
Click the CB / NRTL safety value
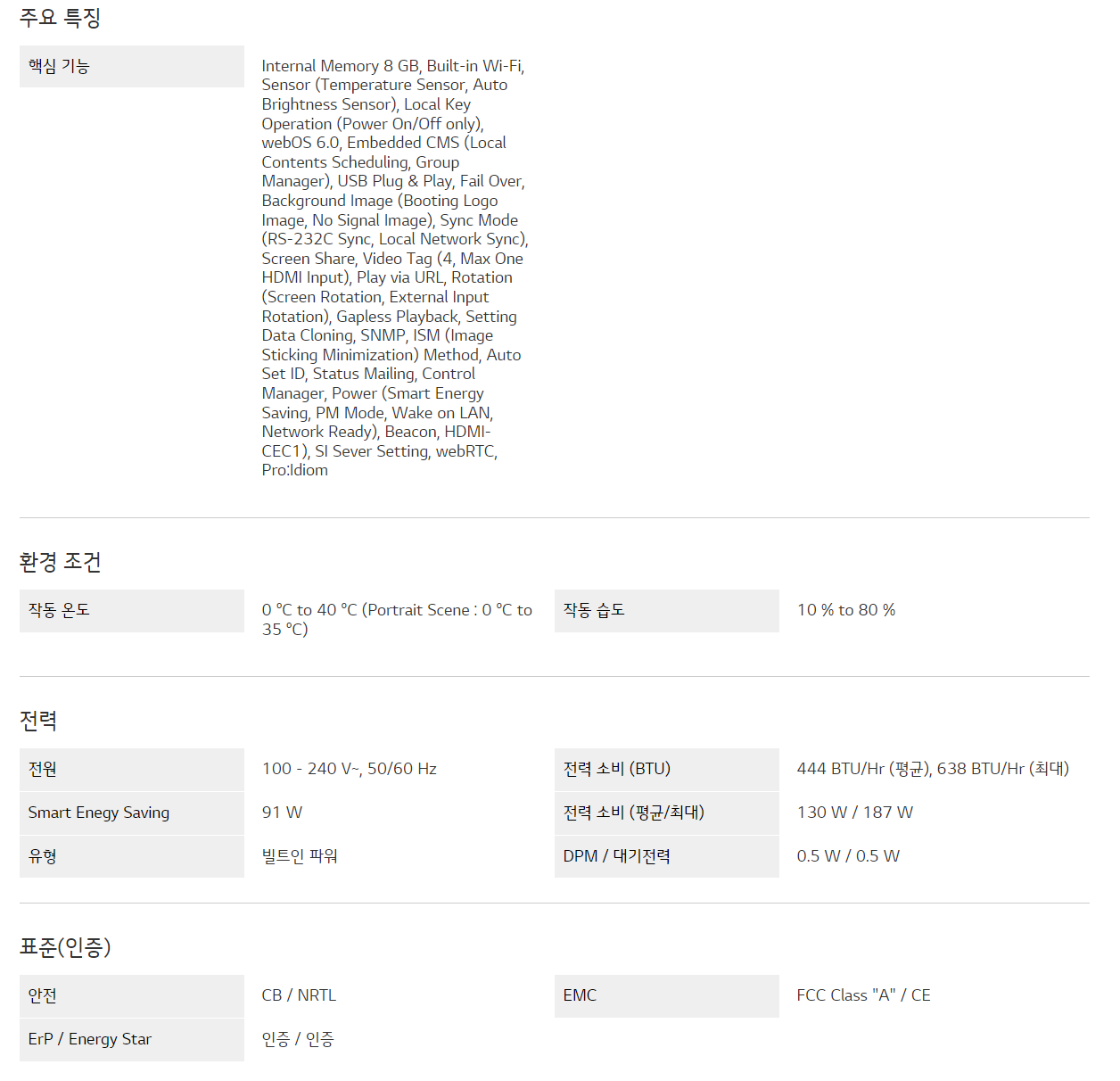coord(299,995)
